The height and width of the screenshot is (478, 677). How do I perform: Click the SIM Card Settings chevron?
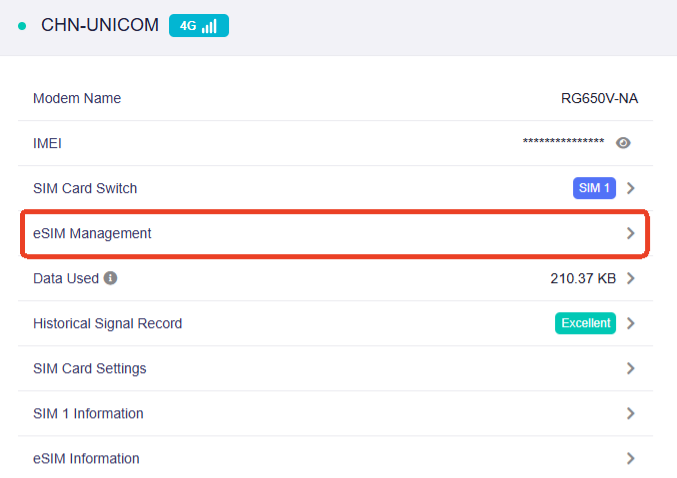click(x=631, y=368)
